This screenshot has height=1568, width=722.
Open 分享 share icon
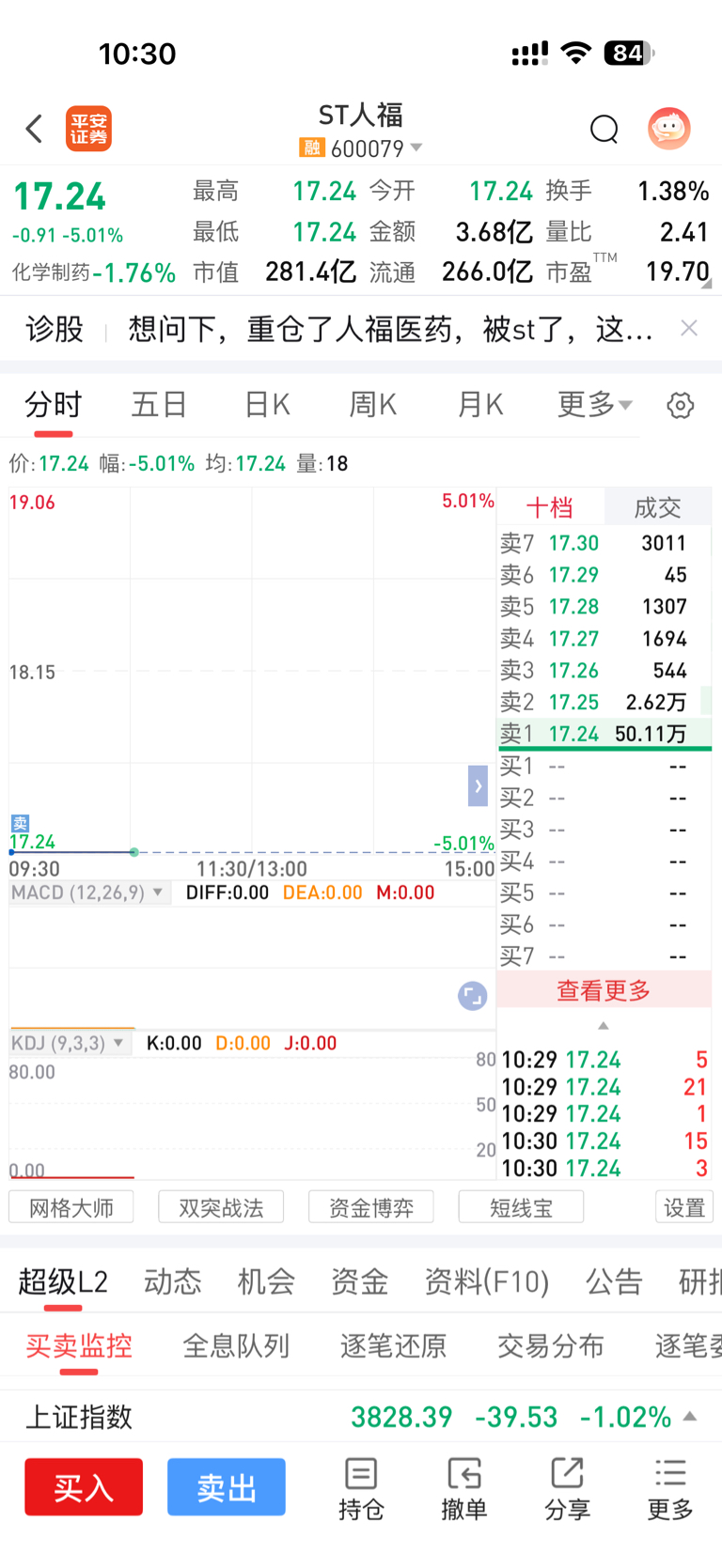tap(567, 1489)
